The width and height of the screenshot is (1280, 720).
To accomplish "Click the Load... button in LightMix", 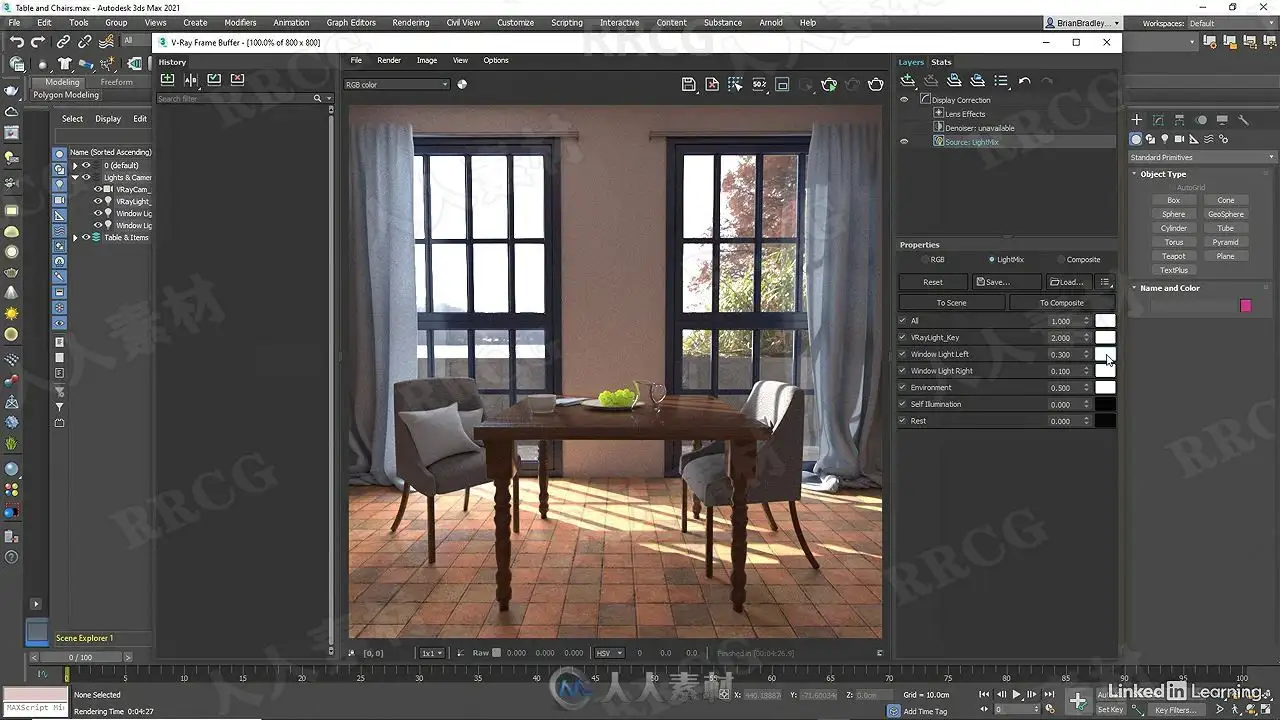I will pyautogui.click(x=1069, y=282).
